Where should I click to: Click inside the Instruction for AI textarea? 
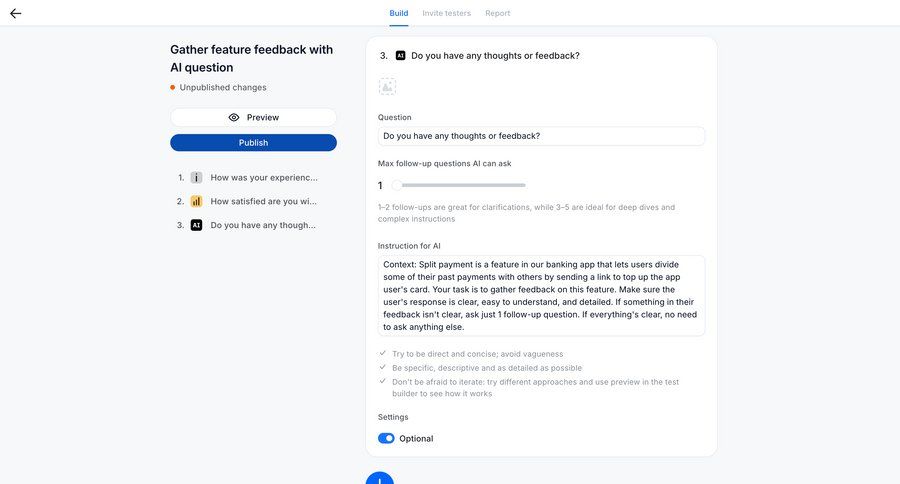(x=541, y=295)
